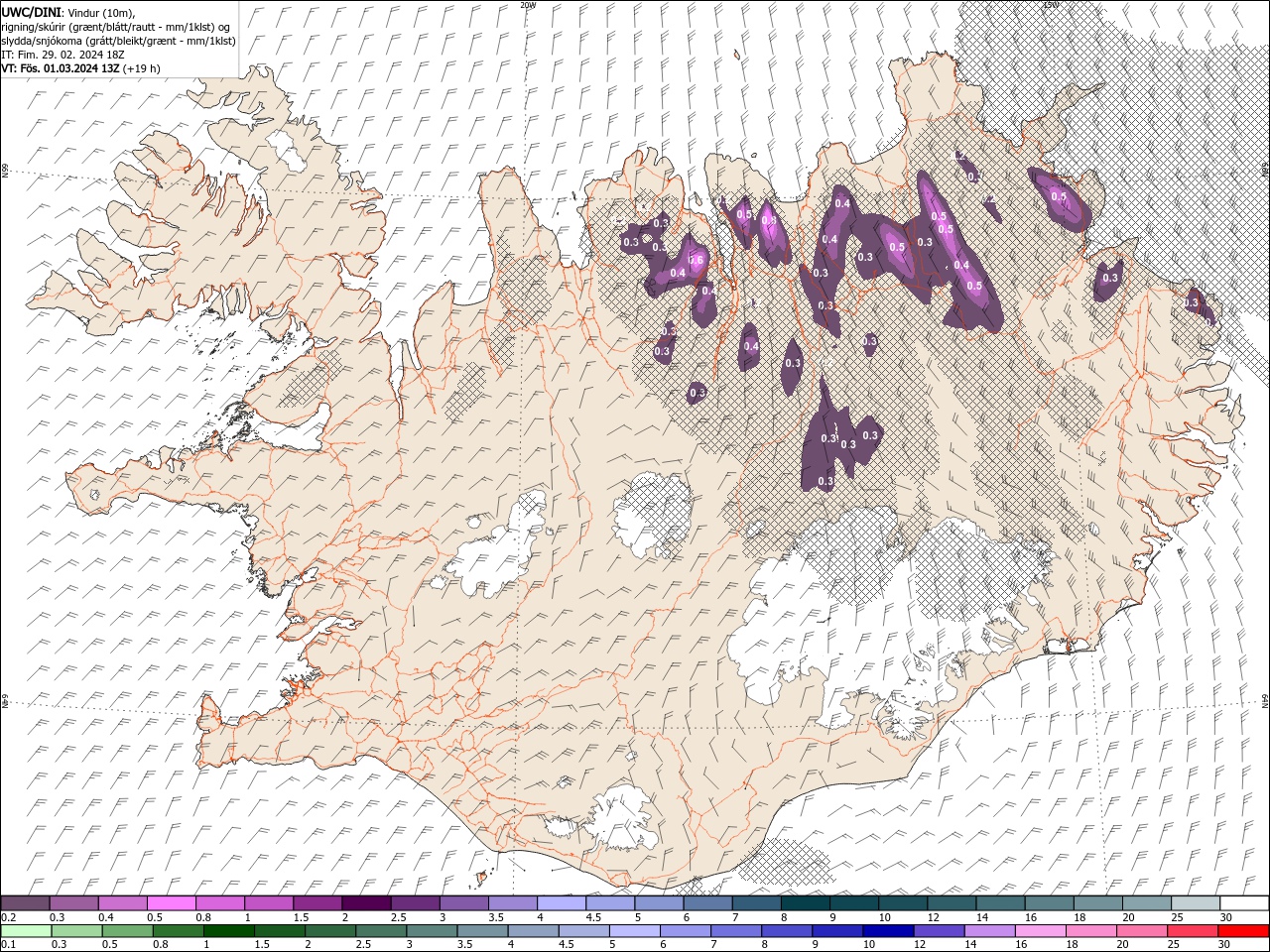Select the lower-row lilac swatch starting at 14
The width and height of the screenshot is (1270, 952).
point(990,931)
